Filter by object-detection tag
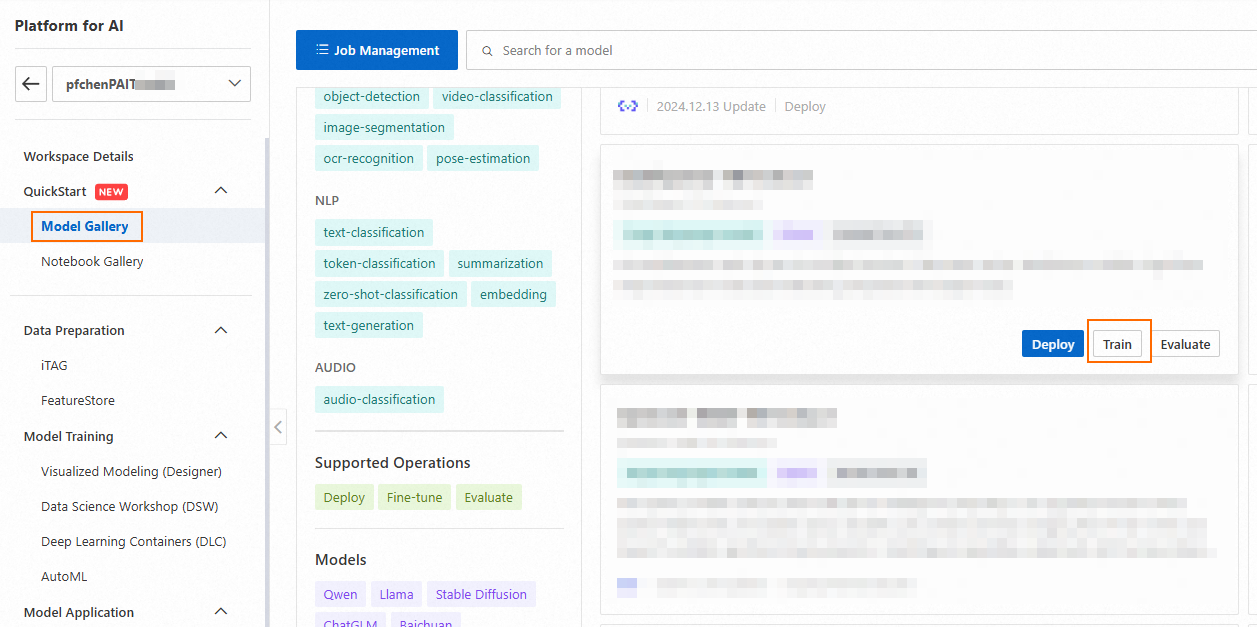The width and height of the screenshot is (1257, 627). tap(372, 97)
